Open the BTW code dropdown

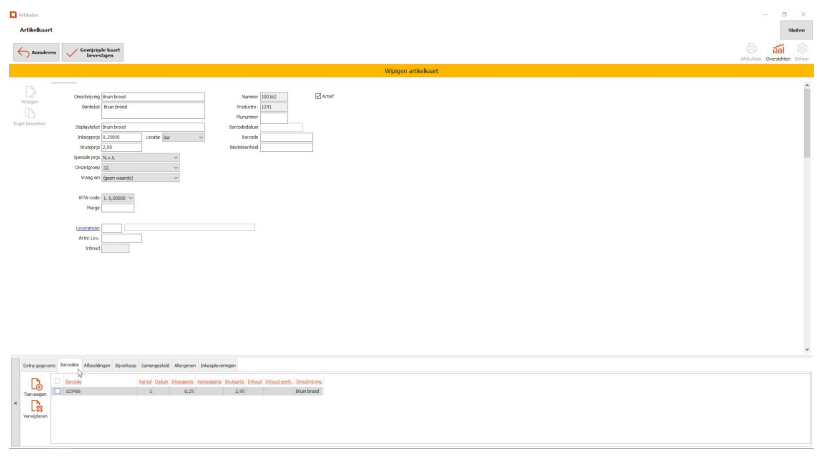coord(130,198)
